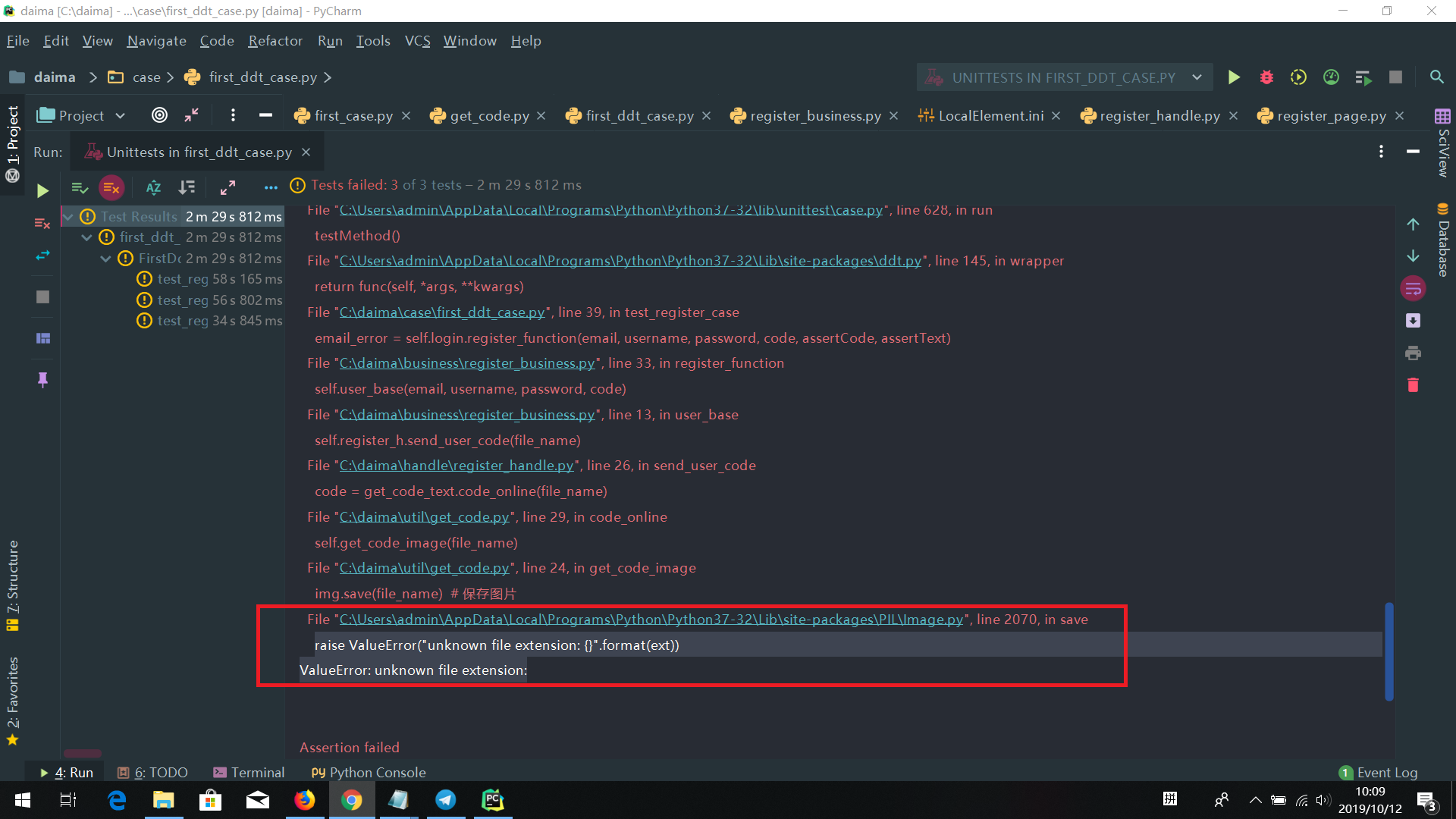The width and height of the screenshot is (1456, 819).
Task: Collapse the FirstDc test class node
Action: point(106,259)
